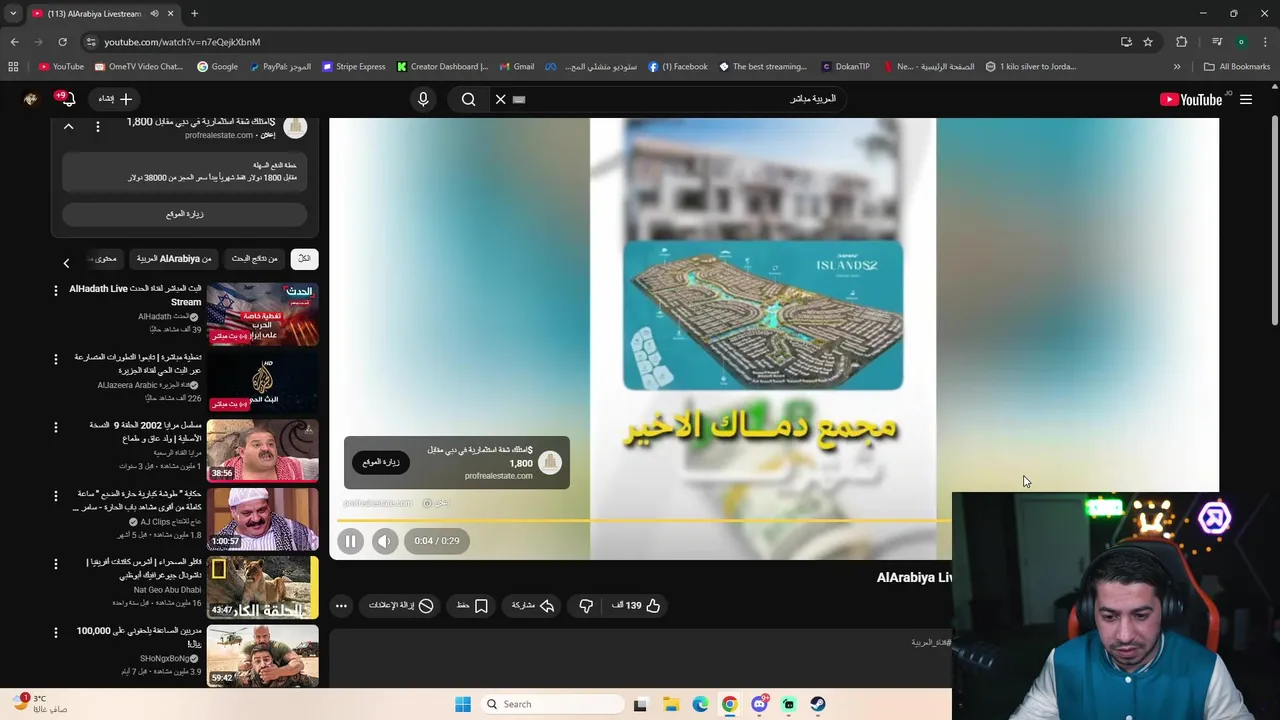Open File Explorer from the taskbar

[671, 704]
